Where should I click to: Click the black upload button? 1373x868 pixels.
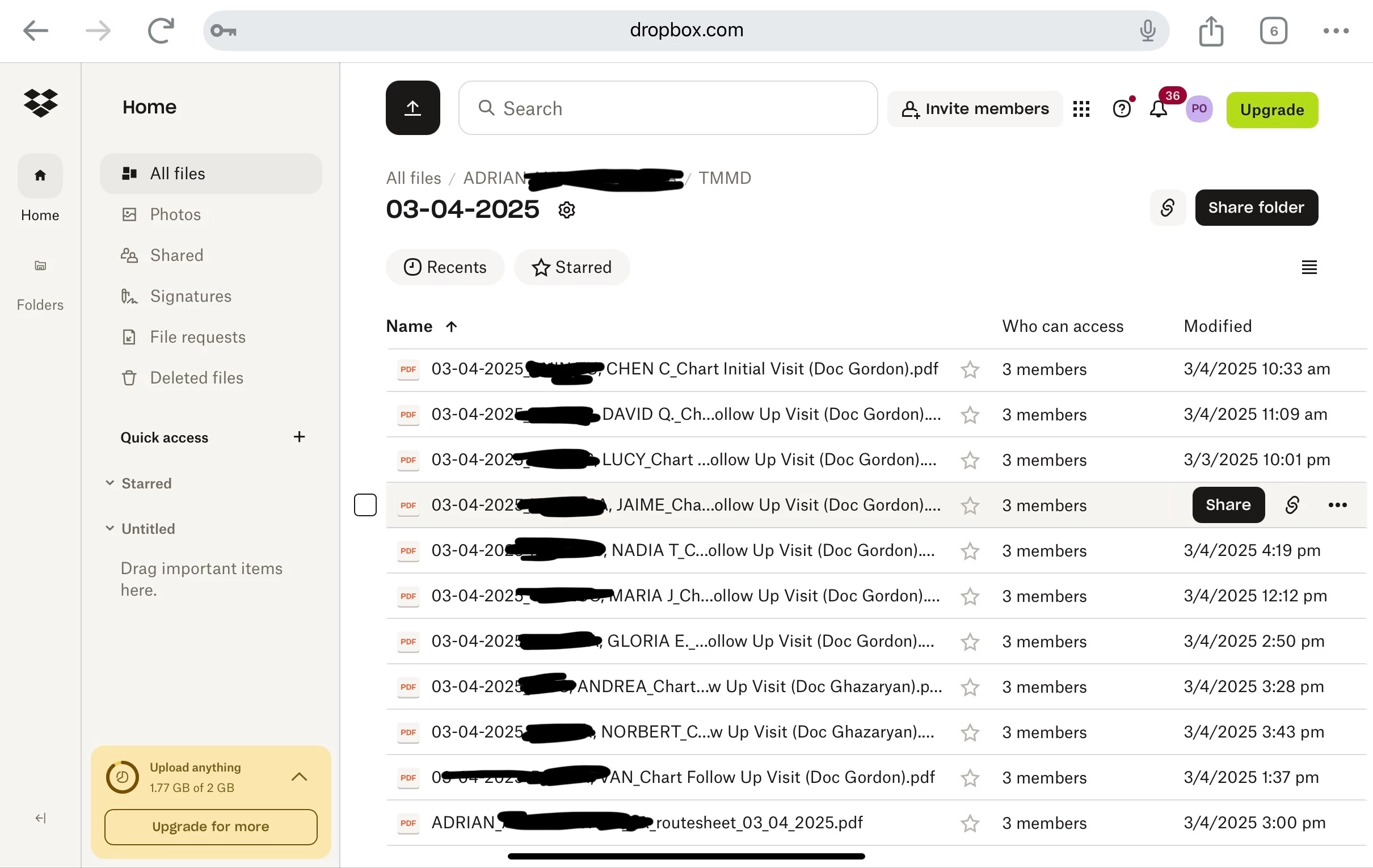tap(412, 108)
